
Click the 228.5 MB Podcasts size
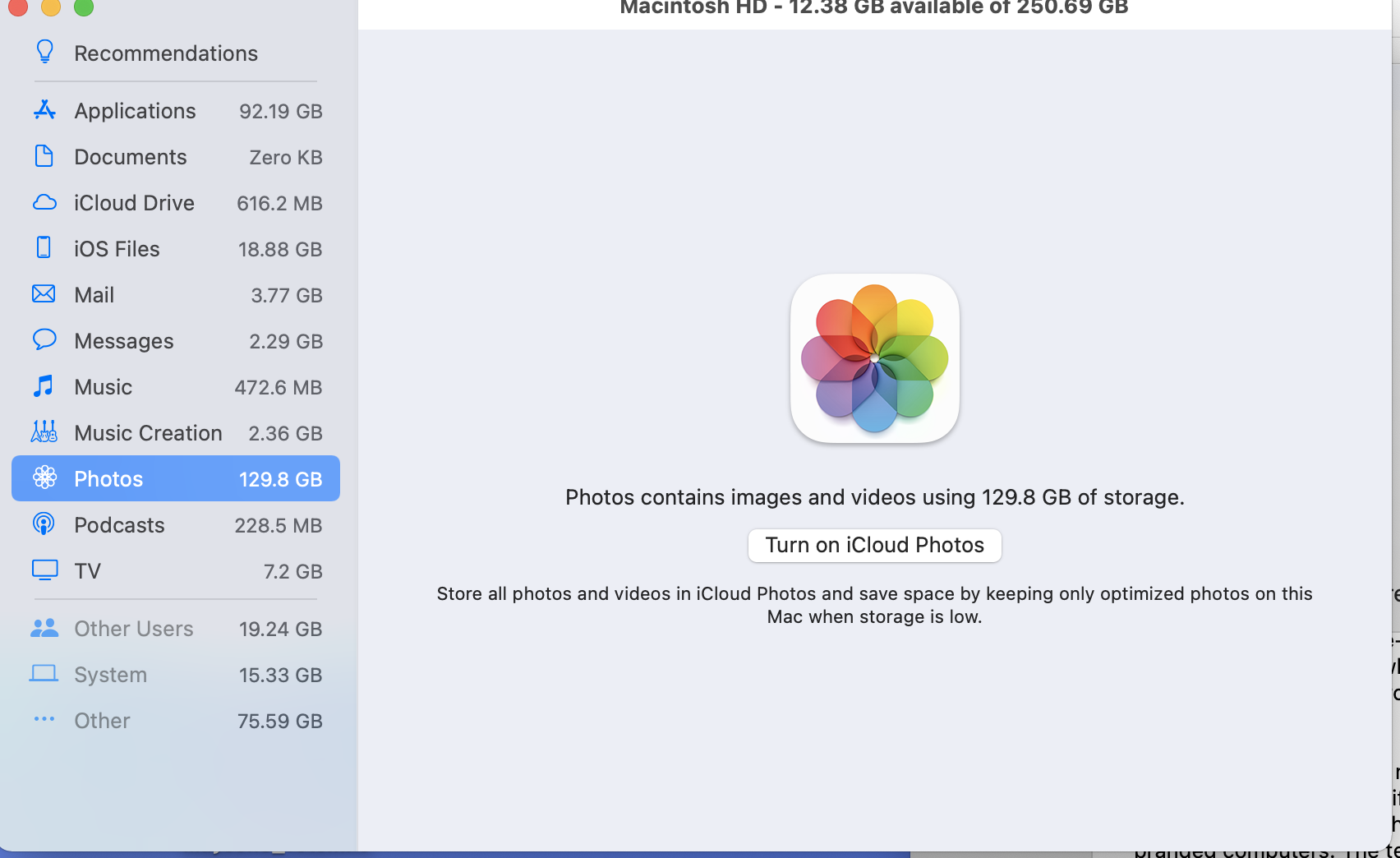pos(279,525)
